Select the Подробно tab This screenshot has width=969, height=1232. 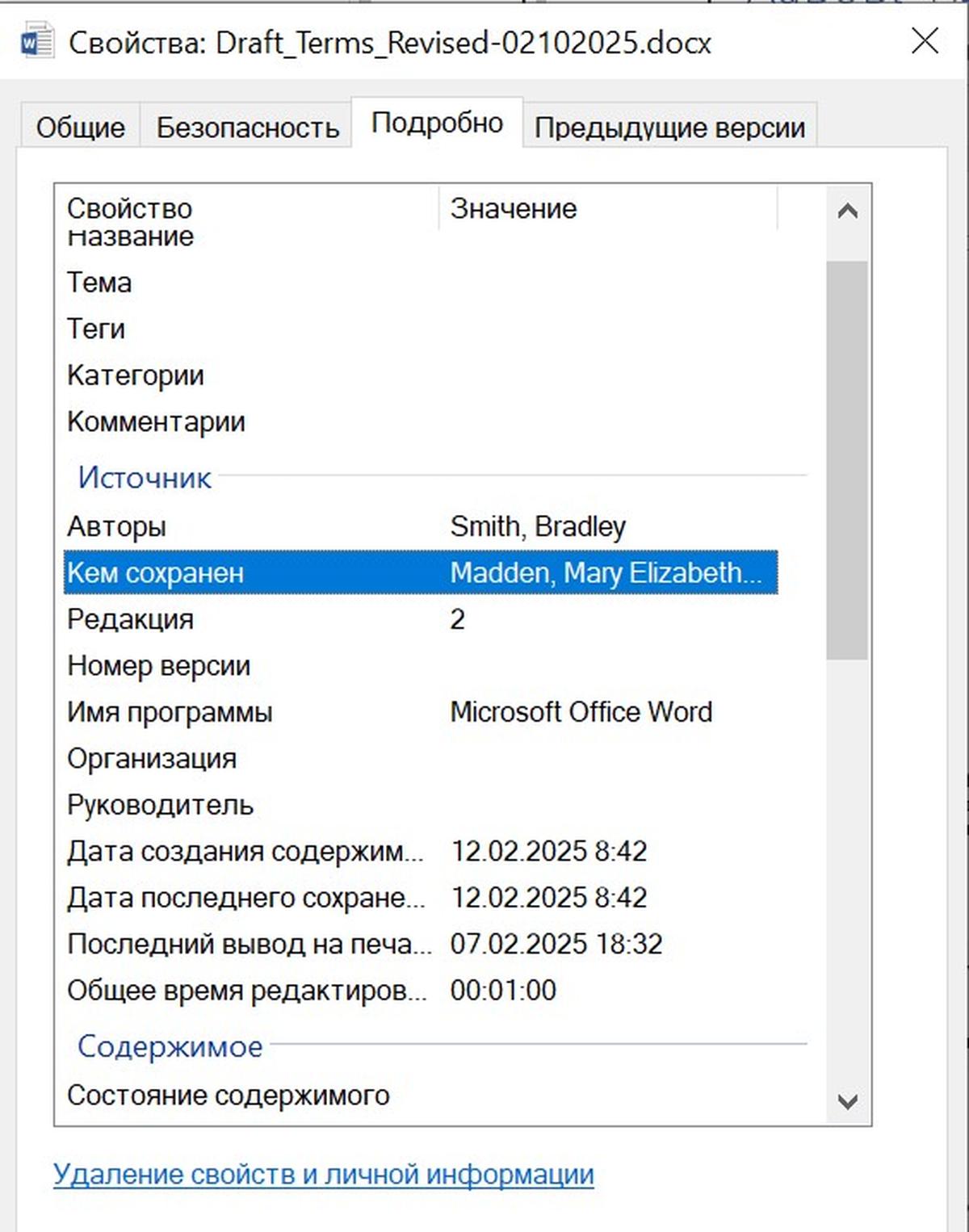pyautogui.click(x=437, y=124)
